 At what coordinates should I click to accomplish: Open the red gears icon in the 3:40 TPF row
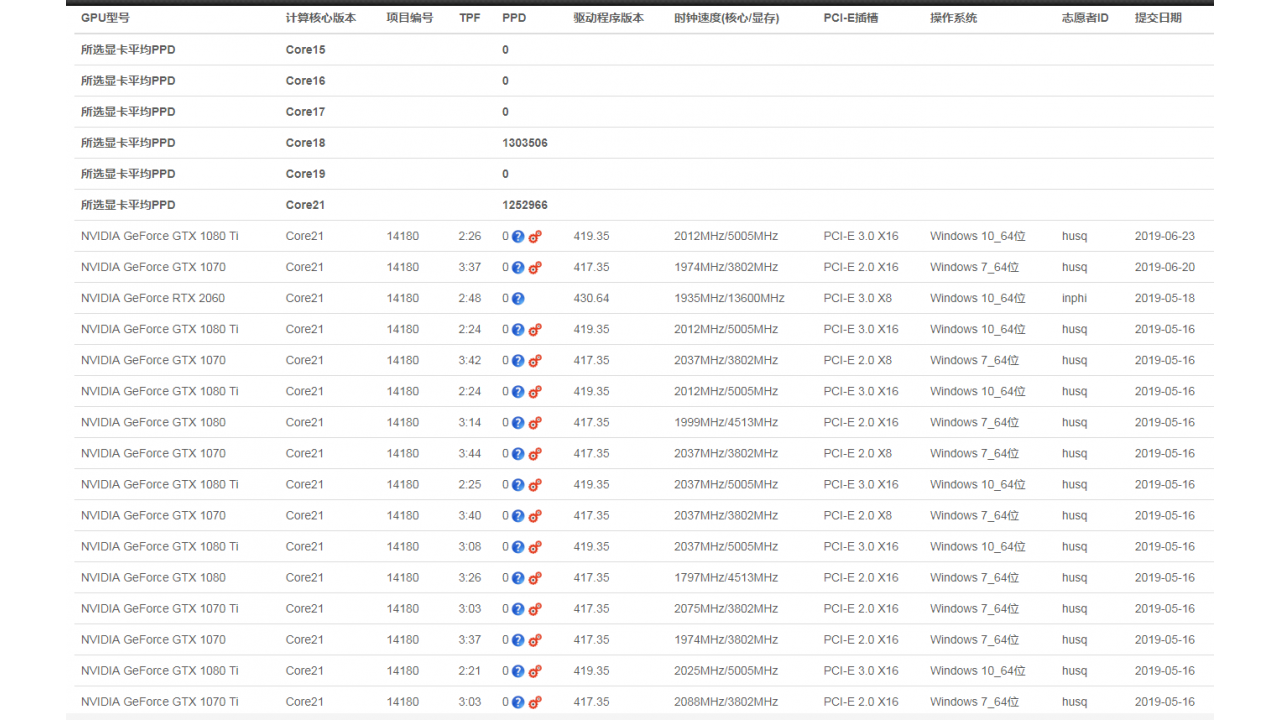pos(535,516)
